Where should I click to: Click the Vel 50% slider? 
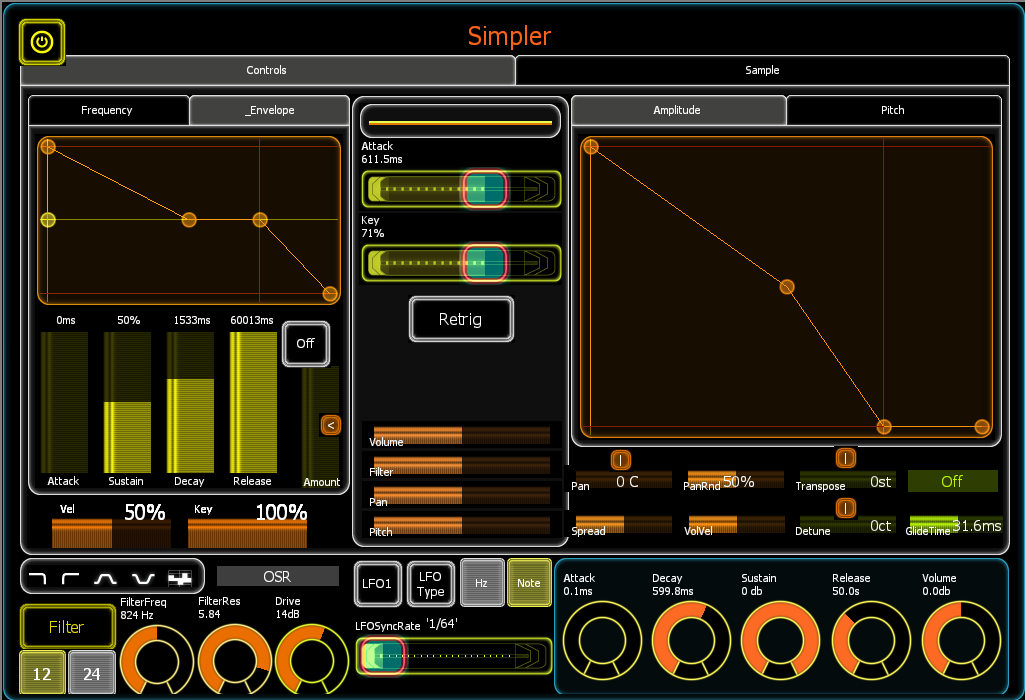pos(111,533)
